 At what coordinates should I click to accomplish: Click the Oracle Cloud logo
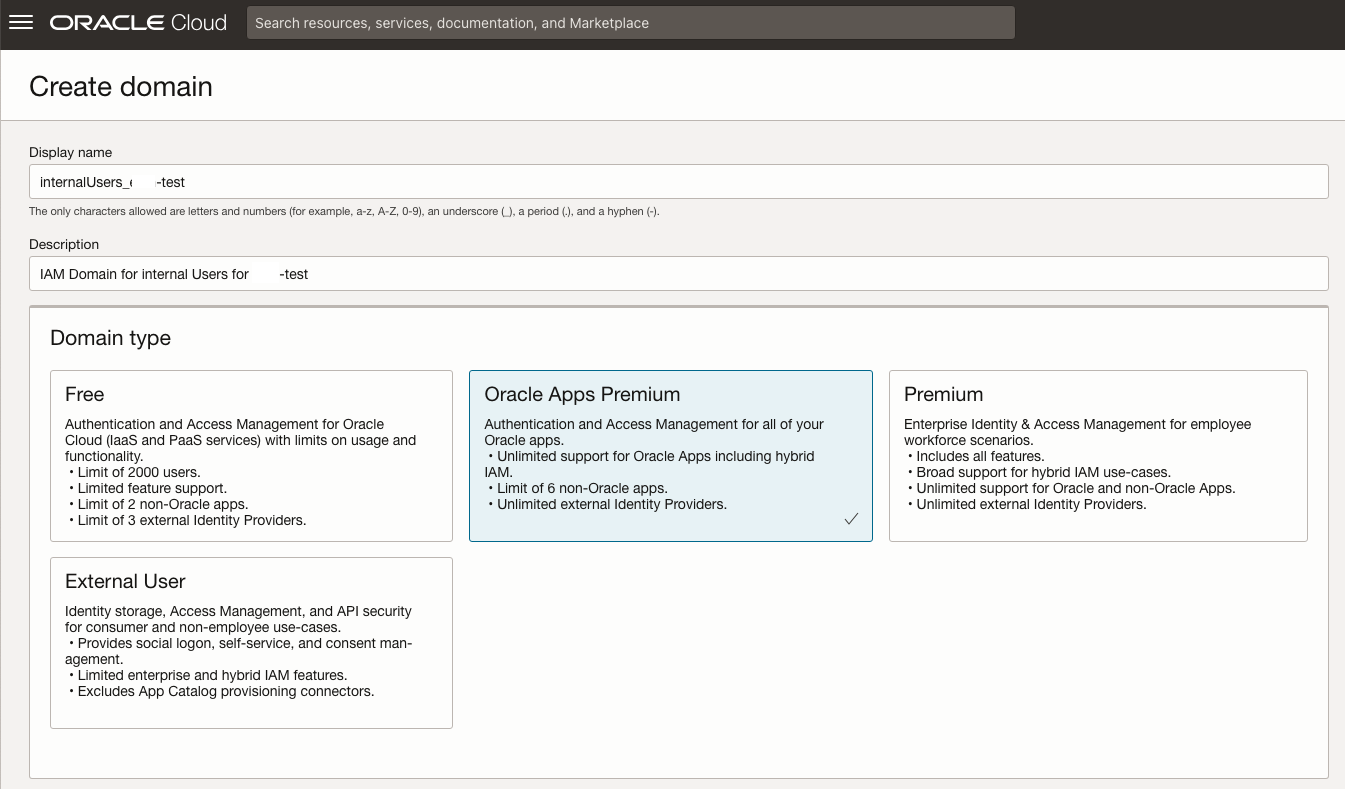(137, 22)
